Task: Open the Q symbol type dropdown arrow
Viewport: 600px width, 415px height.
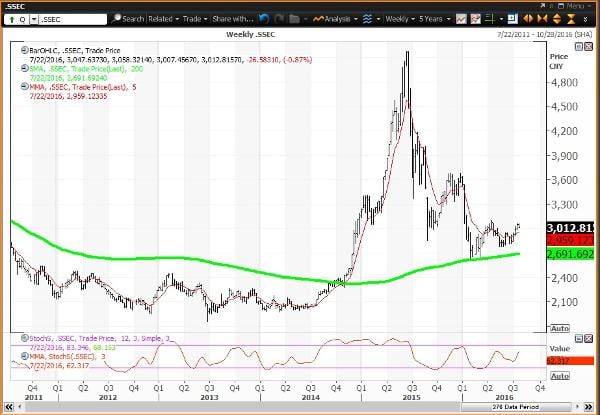Action: pyautogui.click(x=34, y=20)
